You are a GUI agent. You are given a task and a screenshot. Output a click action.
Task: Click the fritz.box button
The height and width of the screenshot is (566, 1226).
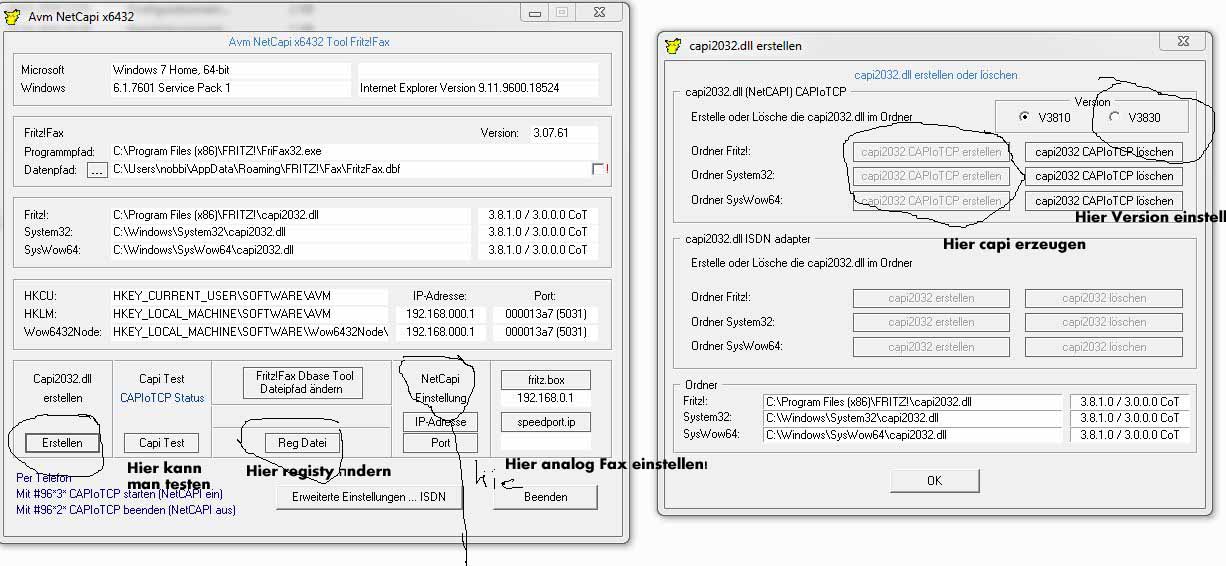[546, 380]
